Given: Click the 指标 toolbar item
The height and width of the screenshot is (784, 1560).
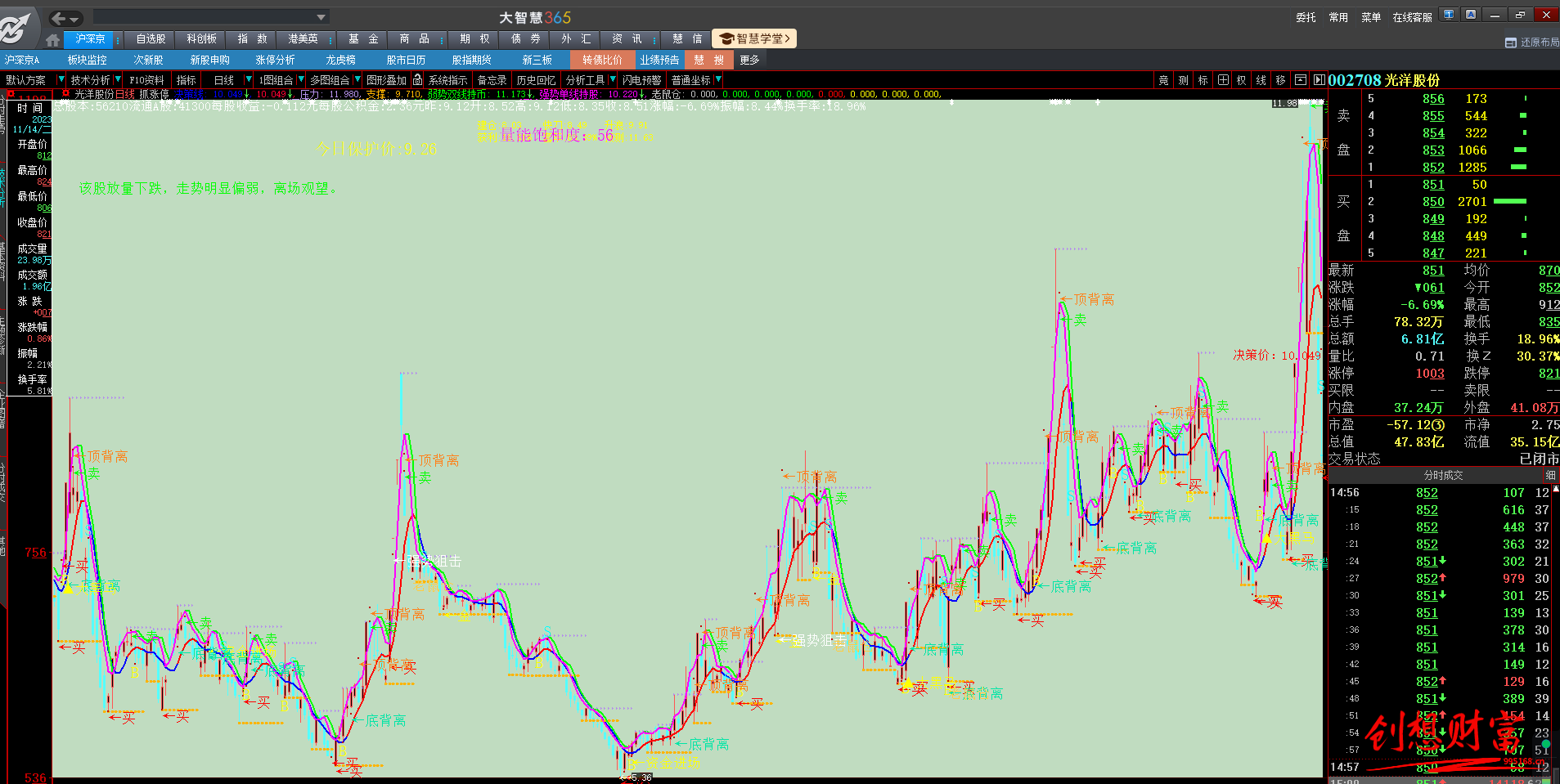Looking at the screenshot, I should (x=187, y=80).
